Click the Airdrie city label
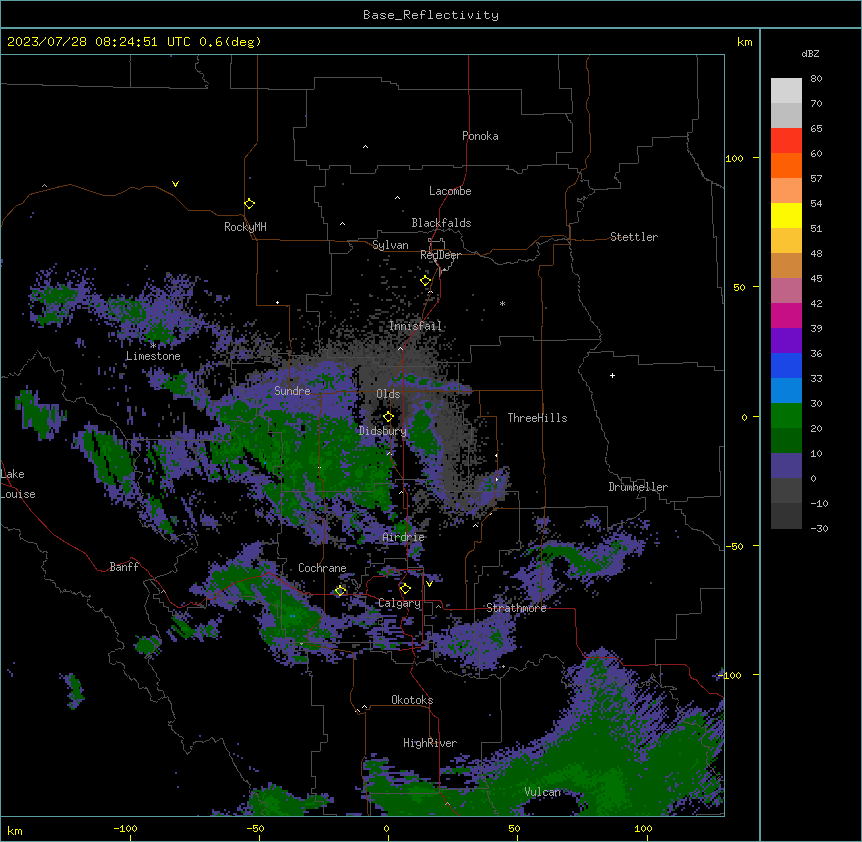The width and height of the screenshot is (862, 842). [x=403, y=537]
